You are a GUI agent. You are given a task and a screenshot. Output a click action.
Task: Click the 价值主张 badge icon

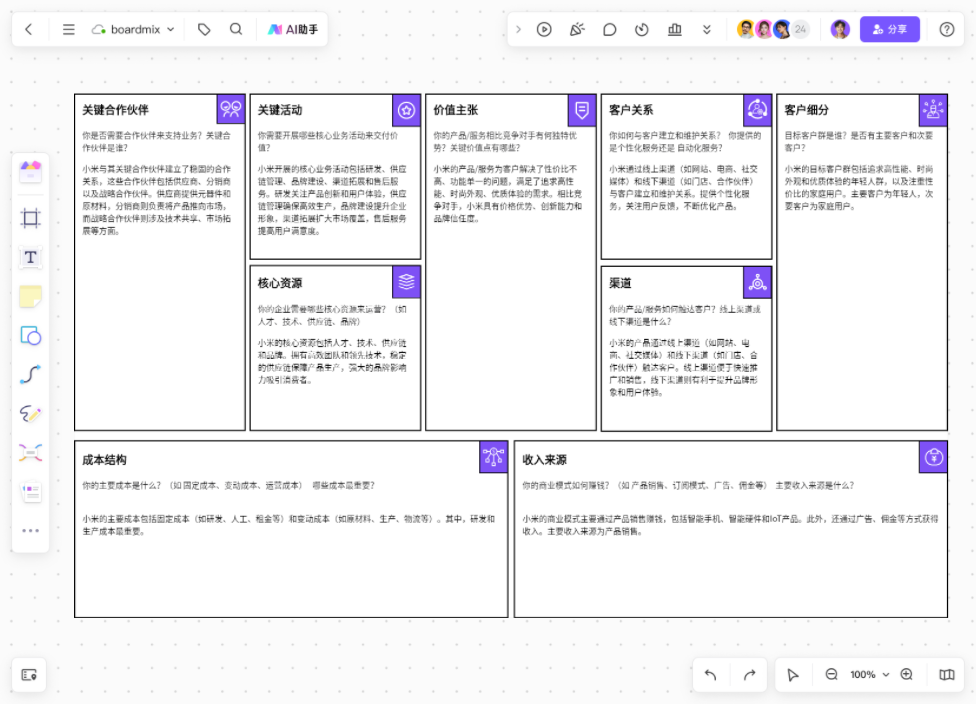[582, 110]
